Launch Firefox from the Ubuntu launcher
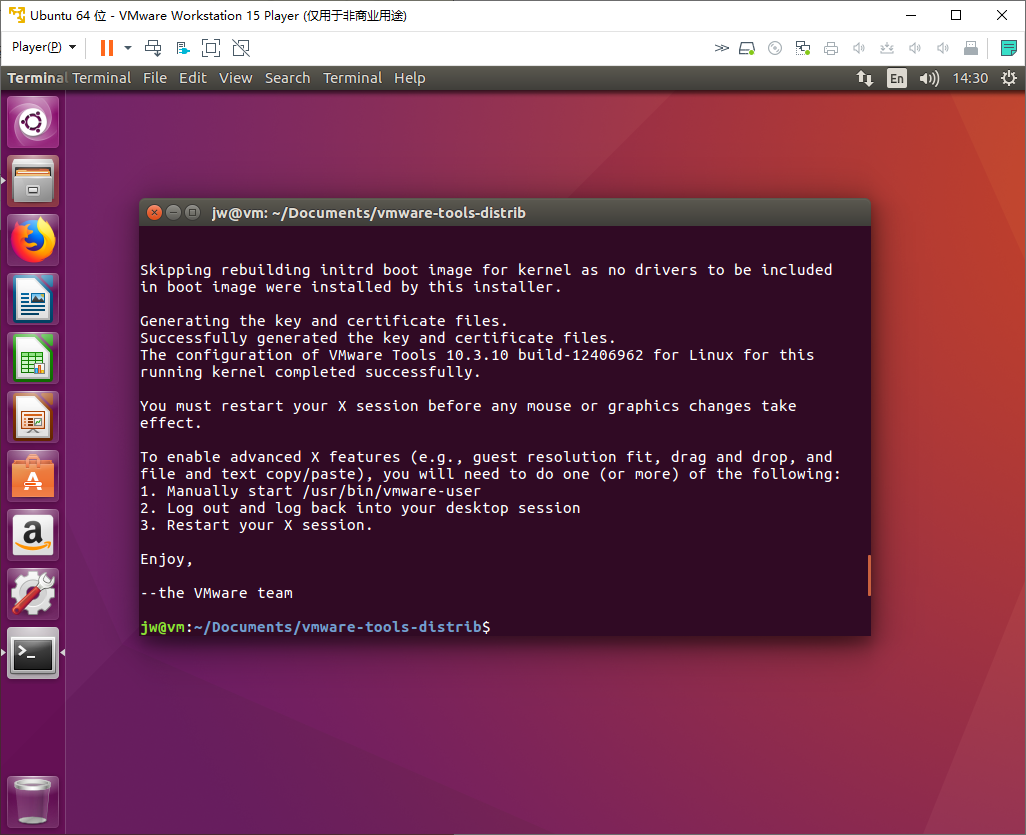This screenshot has width=1026, height=835. [x=33, y=240]
